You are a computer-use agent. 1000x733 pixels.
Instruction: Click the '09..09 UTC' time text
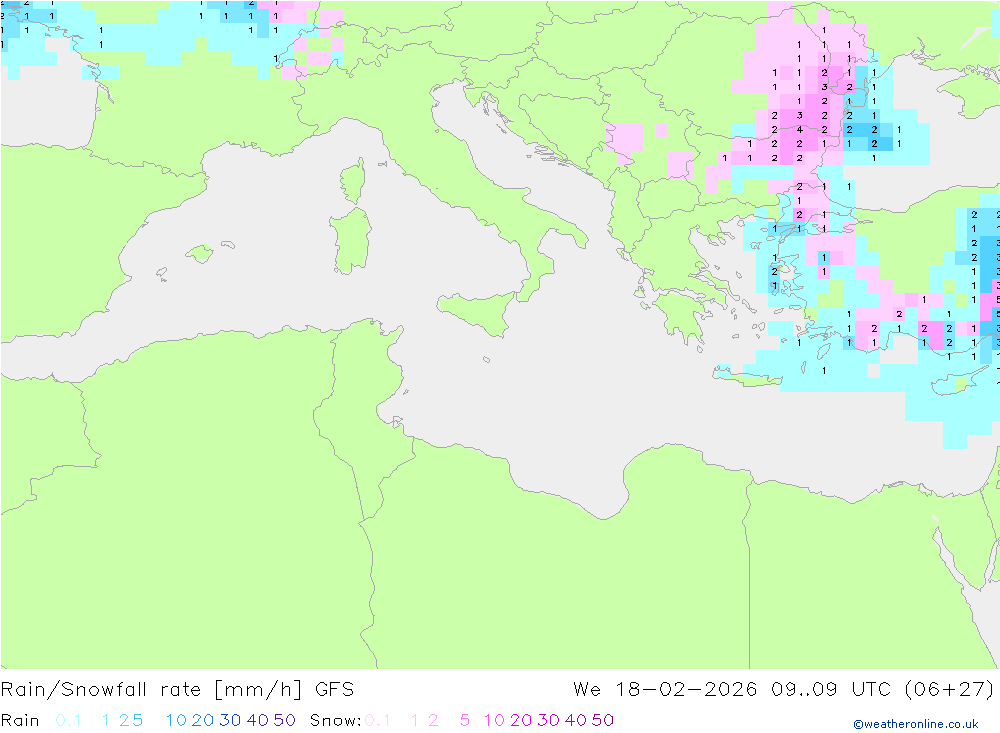click(831, 690)
